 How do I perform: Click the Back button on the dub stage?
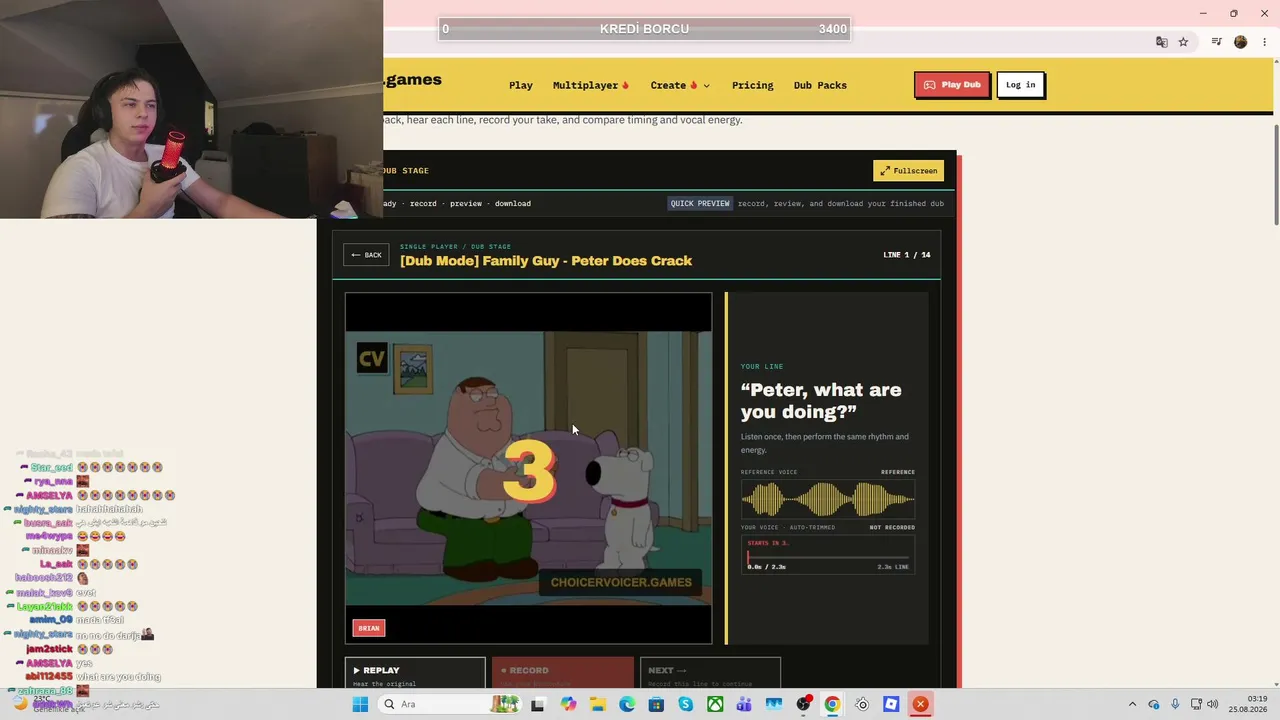click(366, 255)
